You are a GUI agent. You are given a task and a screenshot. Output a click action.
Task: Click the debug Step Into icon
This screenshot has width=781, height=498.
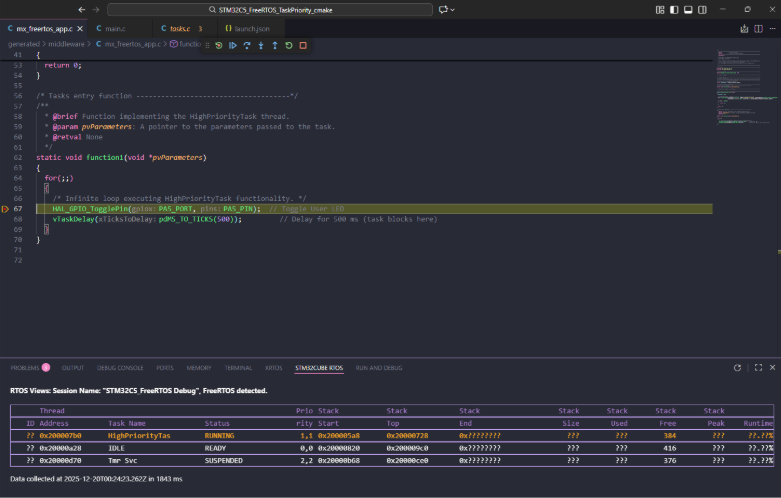point(261,45)
